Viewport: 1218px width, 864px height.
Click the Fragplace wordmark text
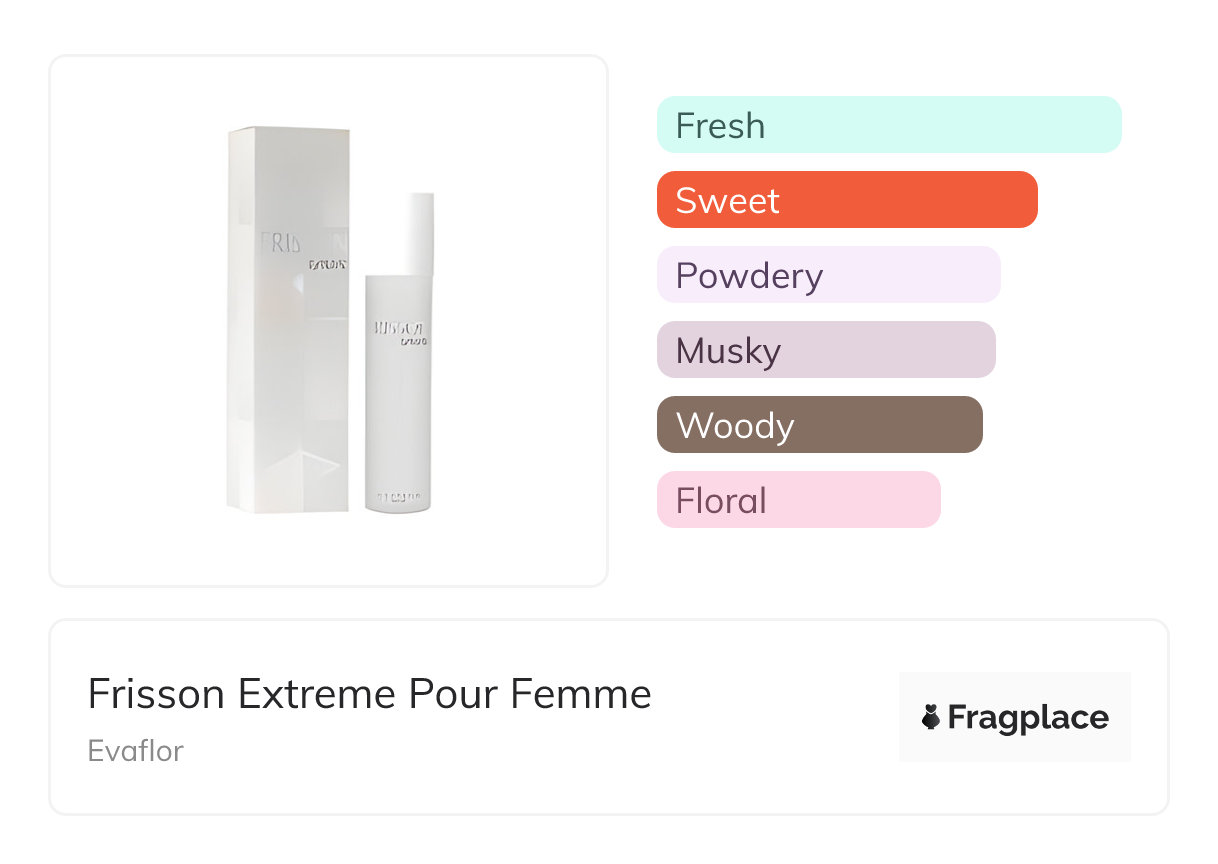click(x=1028, y=717)
